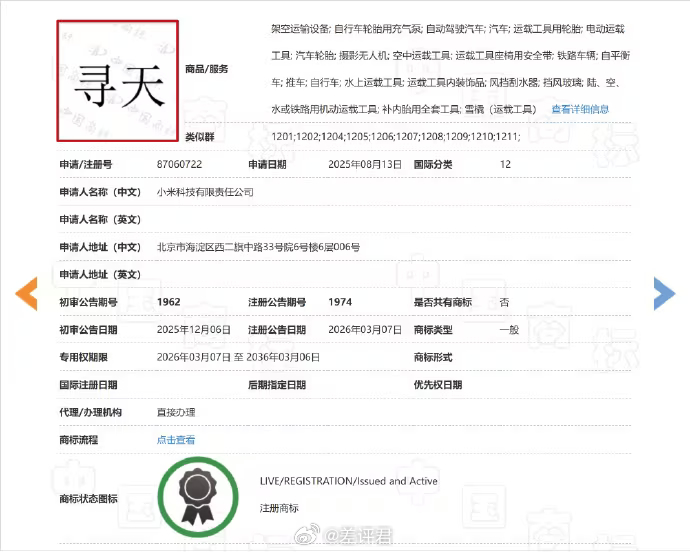Open 查看详细信息 link for goods details
Image resolution: width=690 pixels, height=553 pixels.
coord(580,110)
